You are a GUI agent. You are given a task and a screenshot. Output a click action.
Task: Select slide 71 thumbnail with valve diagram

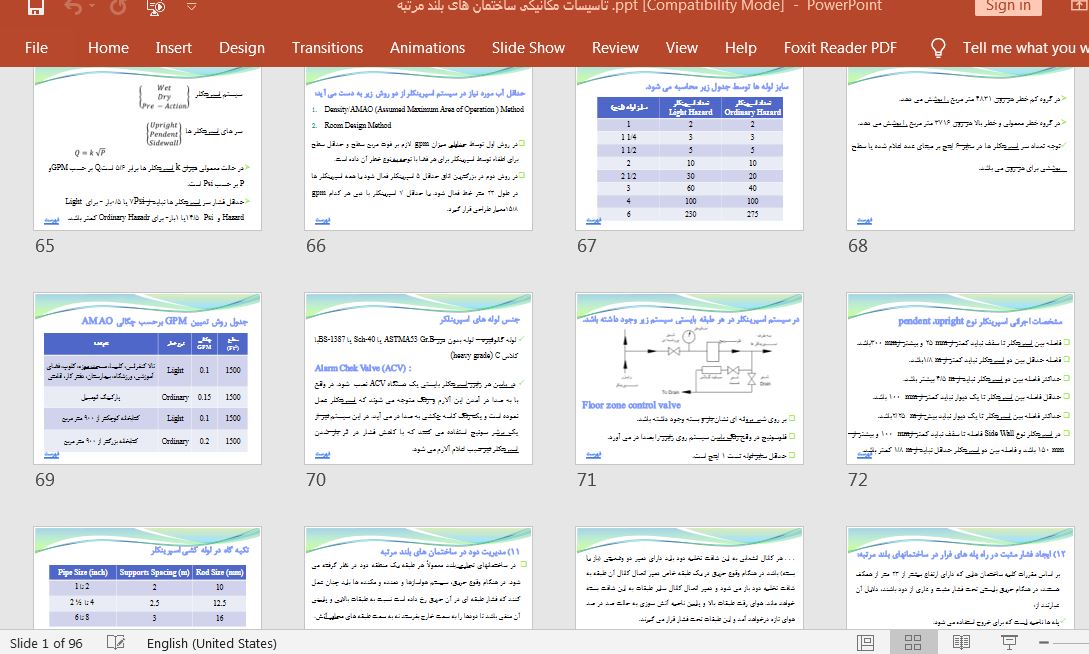pyautogui.click(x=689, y=378)
